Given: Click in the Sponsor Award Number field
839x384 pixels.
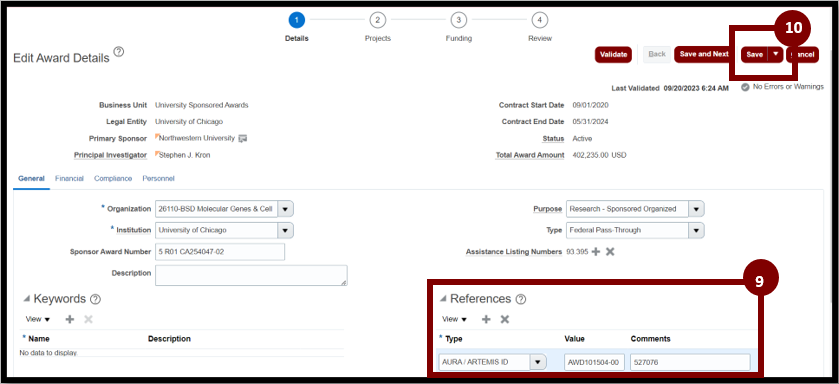Looking at the screenshot, I should tap(220, 252).
